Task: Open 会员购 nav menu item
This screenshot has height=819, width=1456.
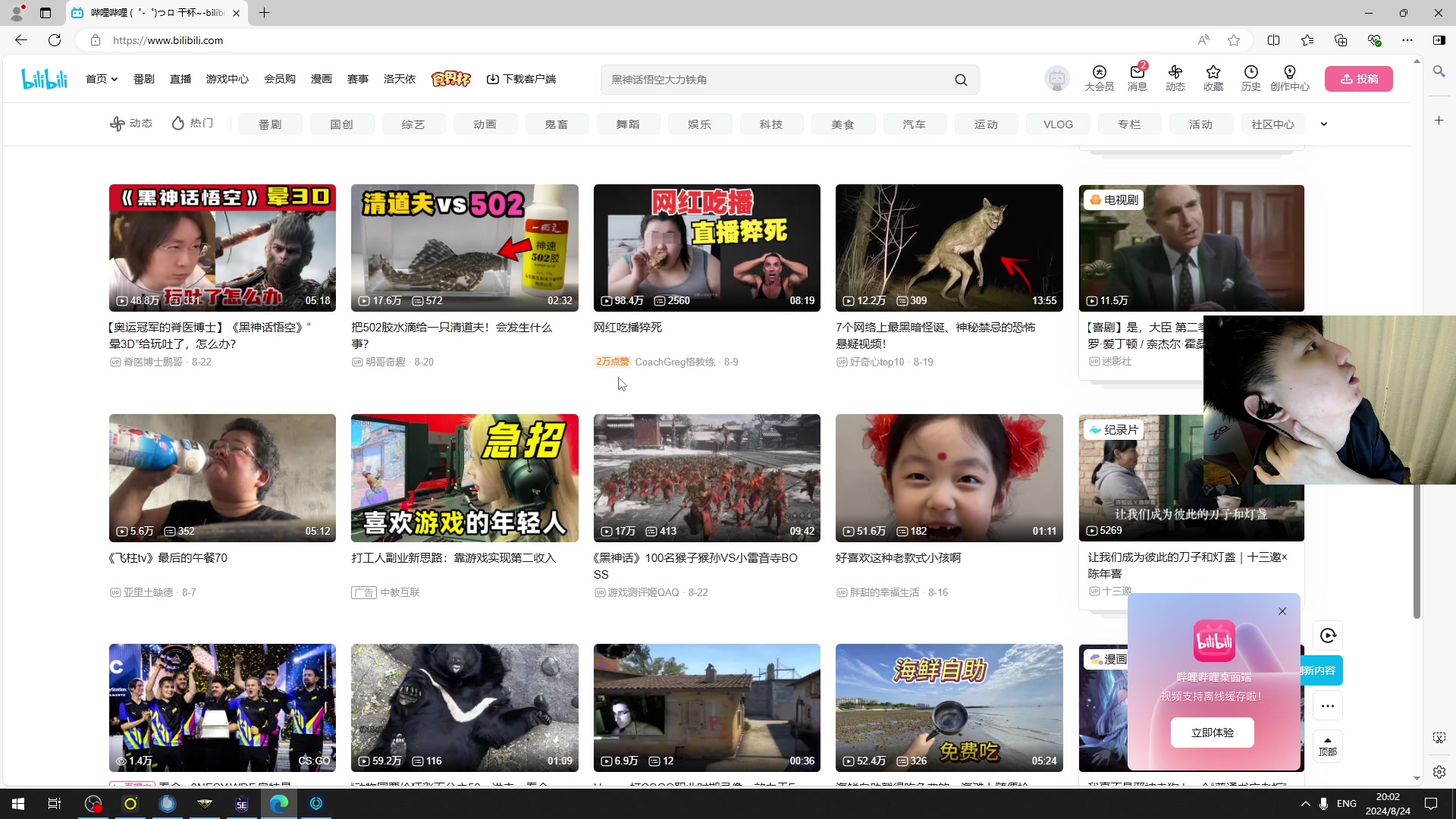Action: (280, 79)
